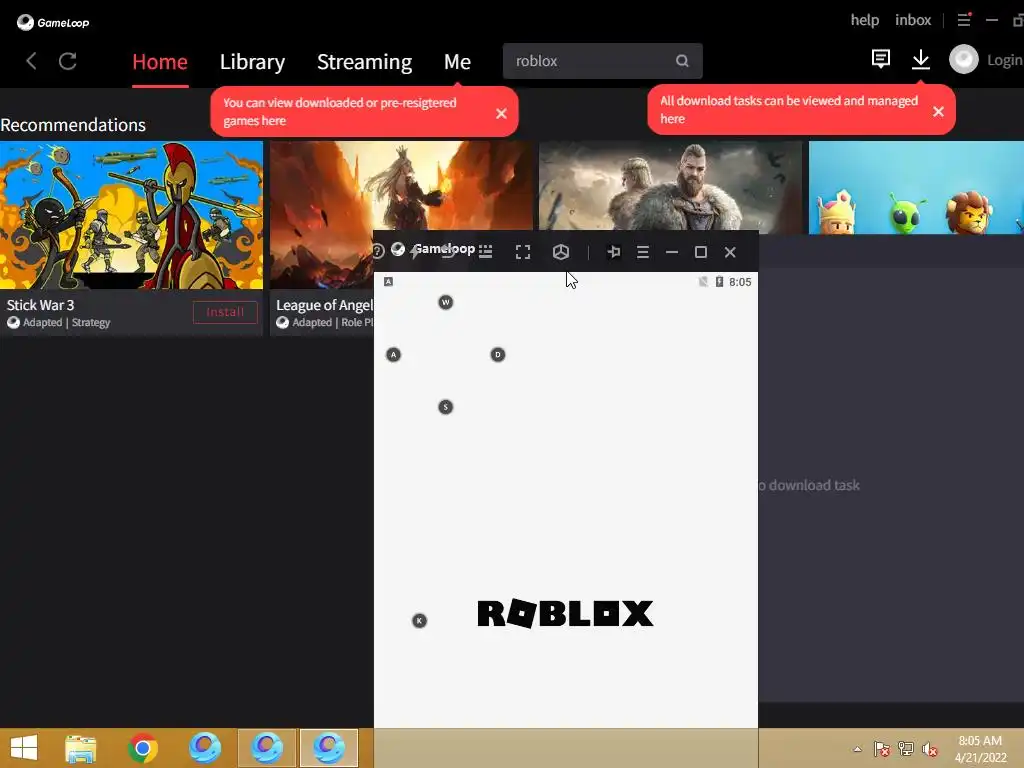Show hidden tray icons arrow
Screen dimensions: 1024x768
tap(857, 749)
